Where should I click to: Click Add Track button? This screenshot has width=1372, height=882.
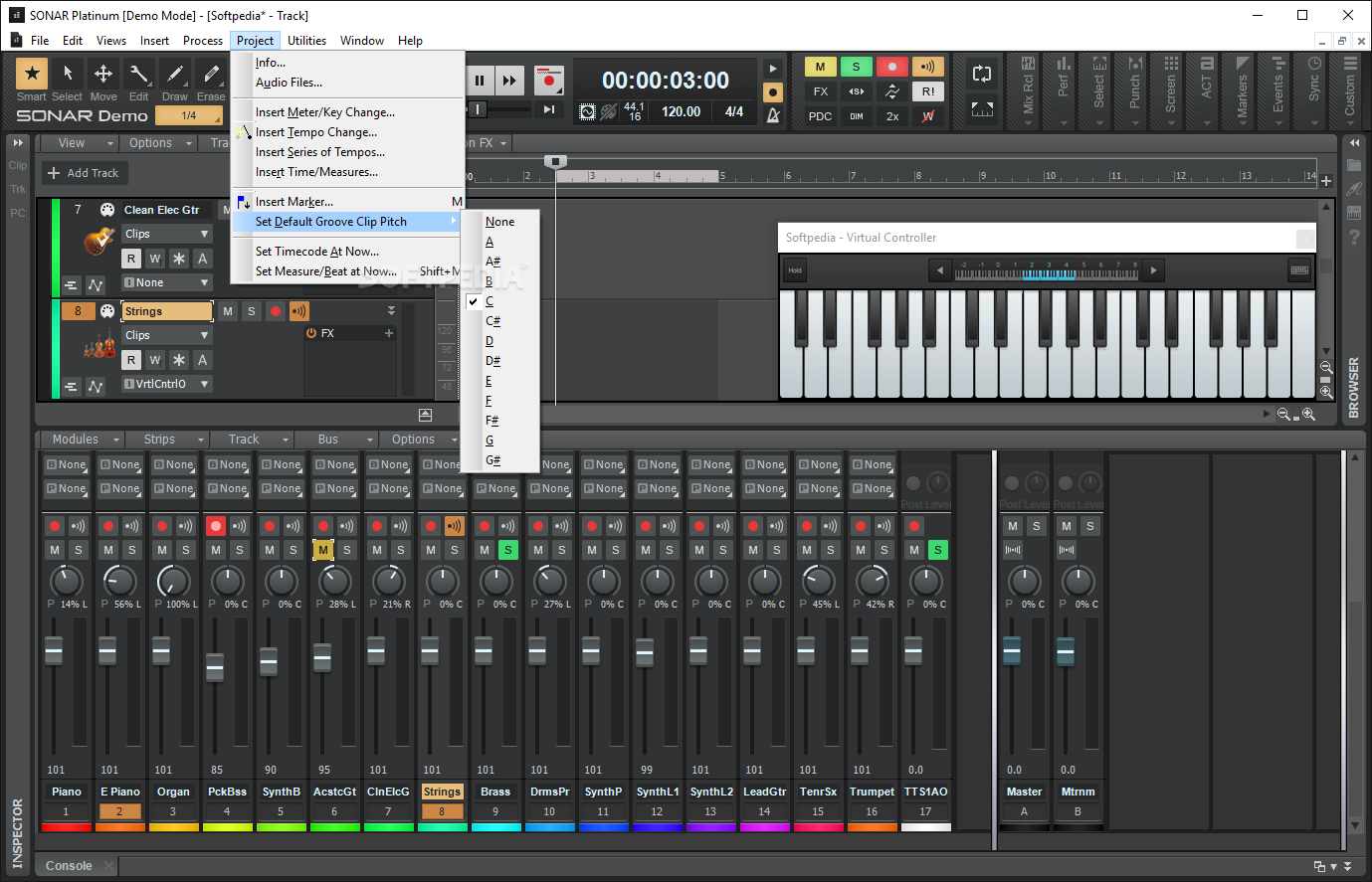(x=83, y=173)
